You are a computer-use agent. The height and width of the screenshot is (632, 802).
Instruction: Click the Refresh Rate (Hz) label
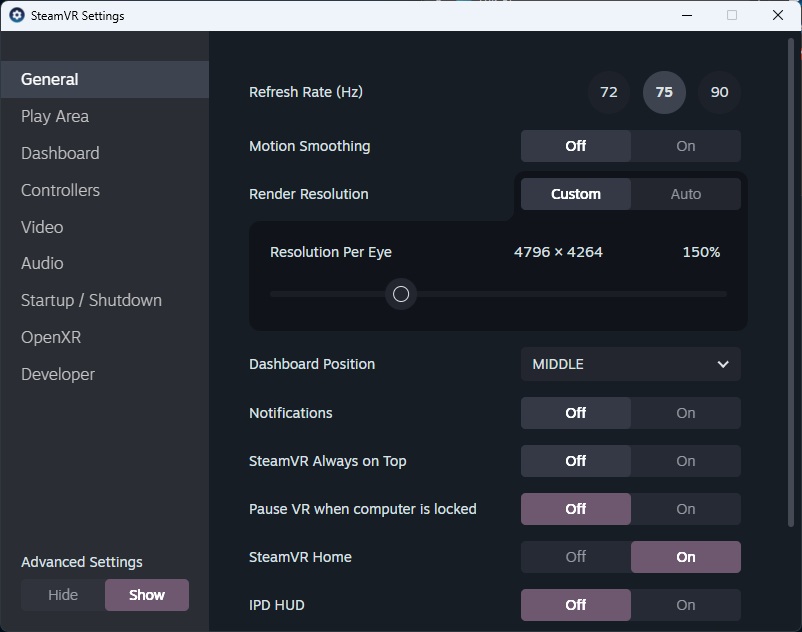[x=306, y=92]
